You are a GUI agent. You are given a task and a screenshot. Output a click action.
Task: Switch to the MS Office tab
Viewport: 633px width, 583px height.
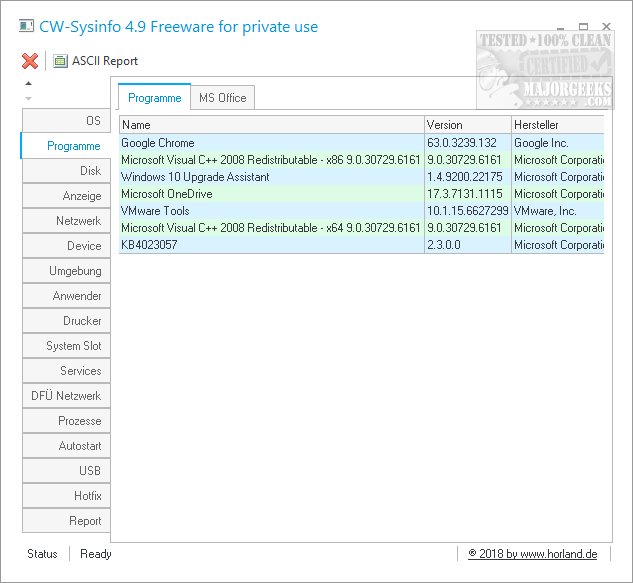tap(223, 97)
